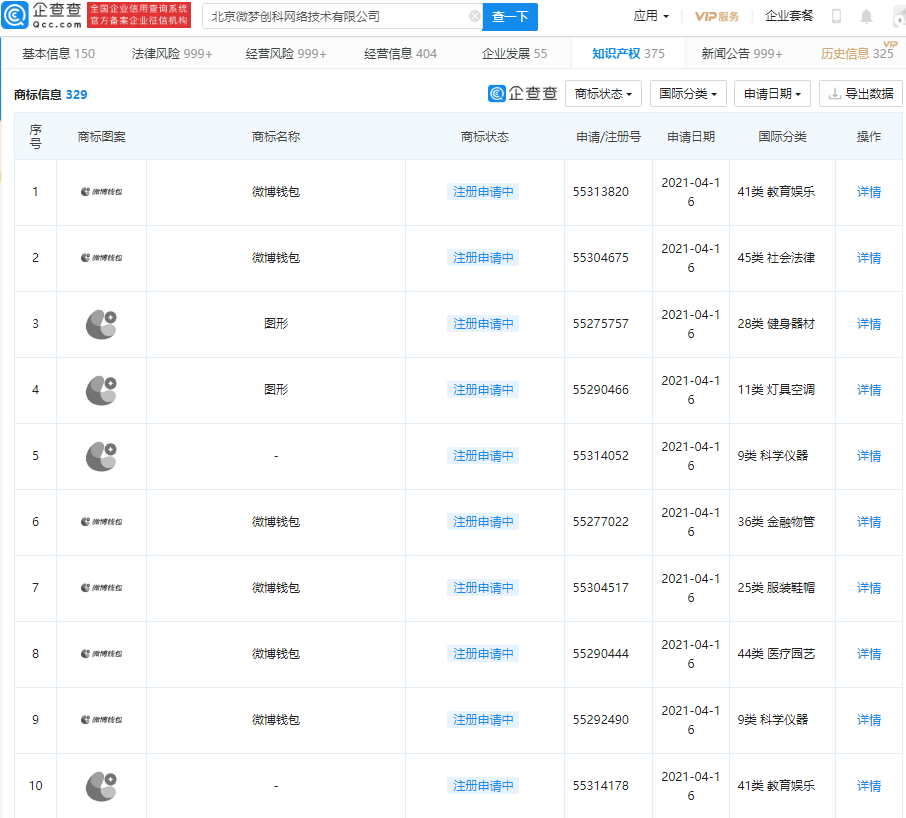Open 详情 for registration 55275757

(x=868, y=324)
